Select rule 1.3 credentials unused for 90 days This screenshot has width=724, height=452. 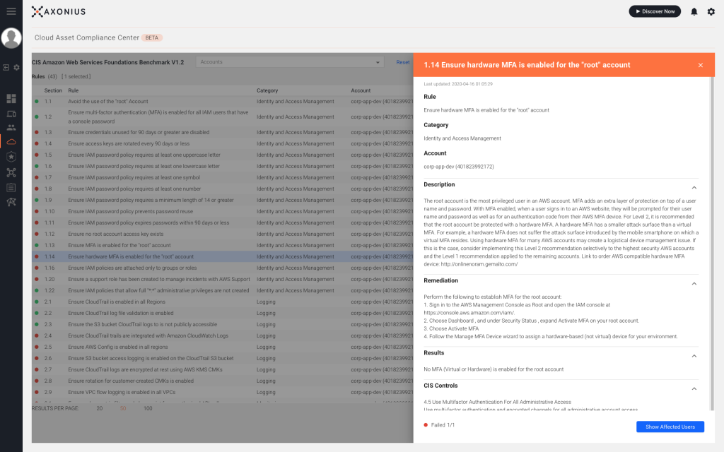tap(223, 132)
